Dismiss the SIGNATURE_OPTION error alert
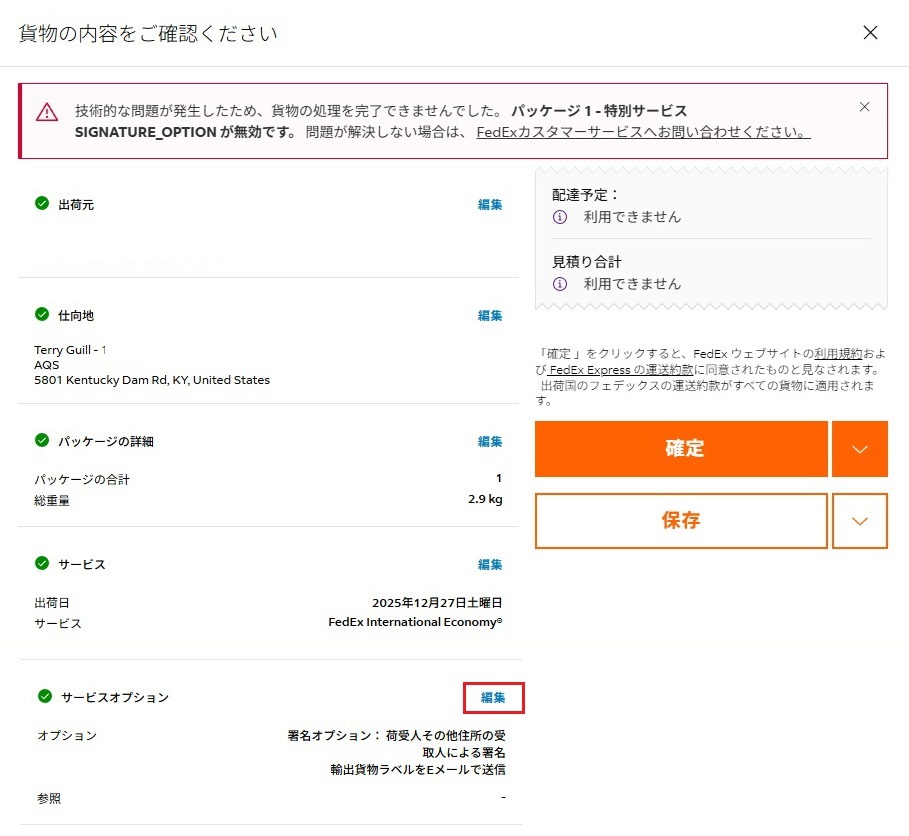Viewport: 909px width, 836px height. pyautogui.click(x=864, y=107)
